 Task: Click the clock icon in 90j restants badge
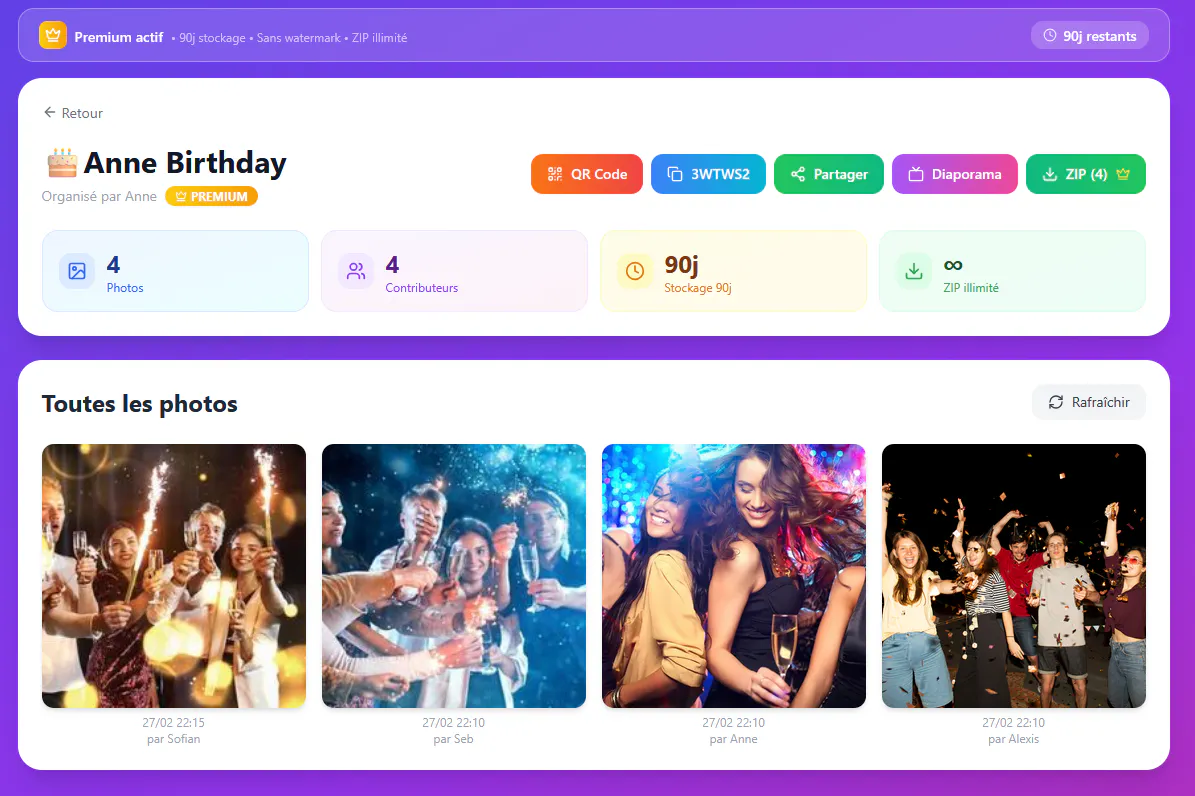click(x=1049, y=36)
